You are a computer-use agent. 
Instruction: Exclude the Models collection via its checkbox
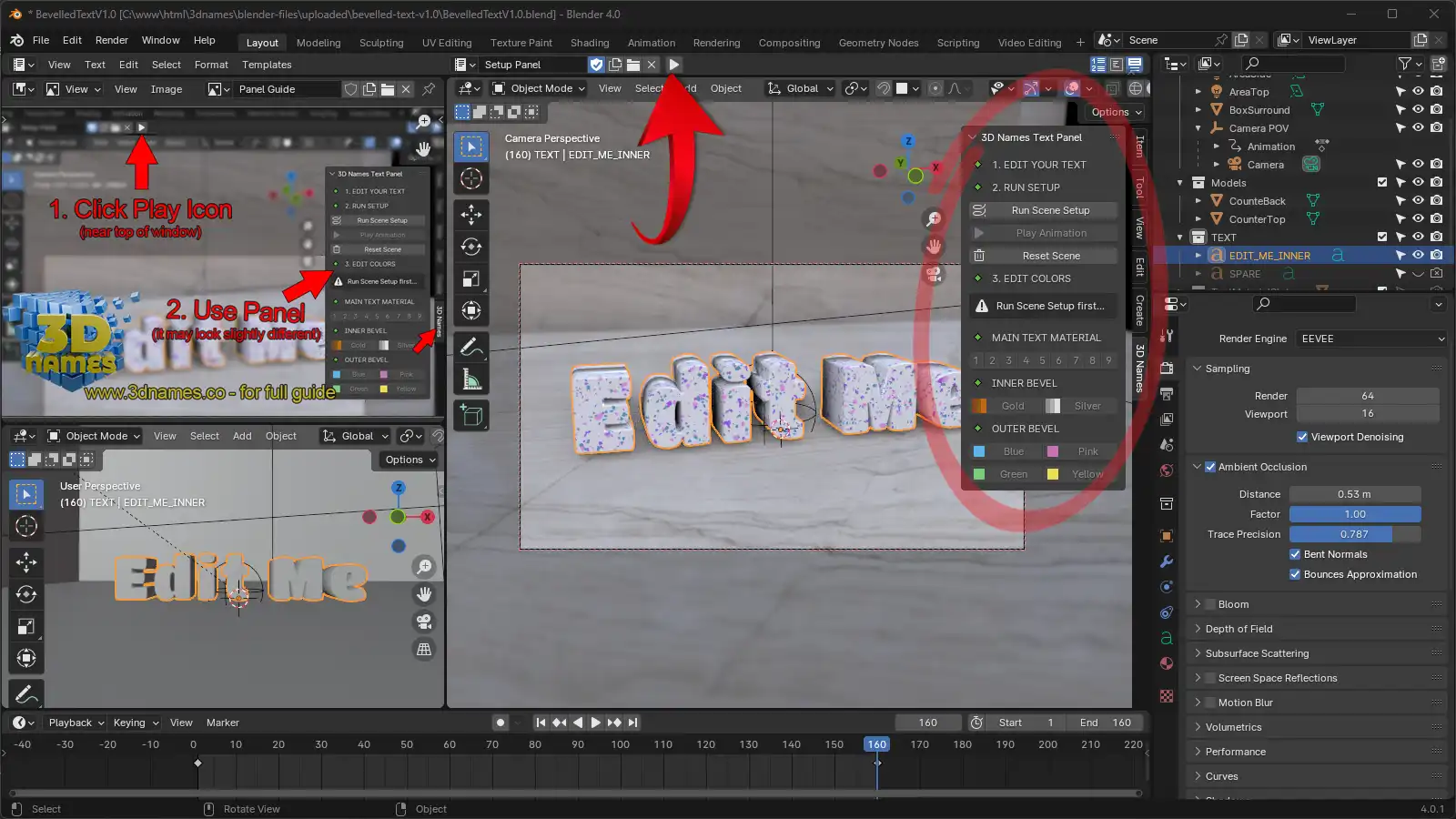click(1382, 183)
